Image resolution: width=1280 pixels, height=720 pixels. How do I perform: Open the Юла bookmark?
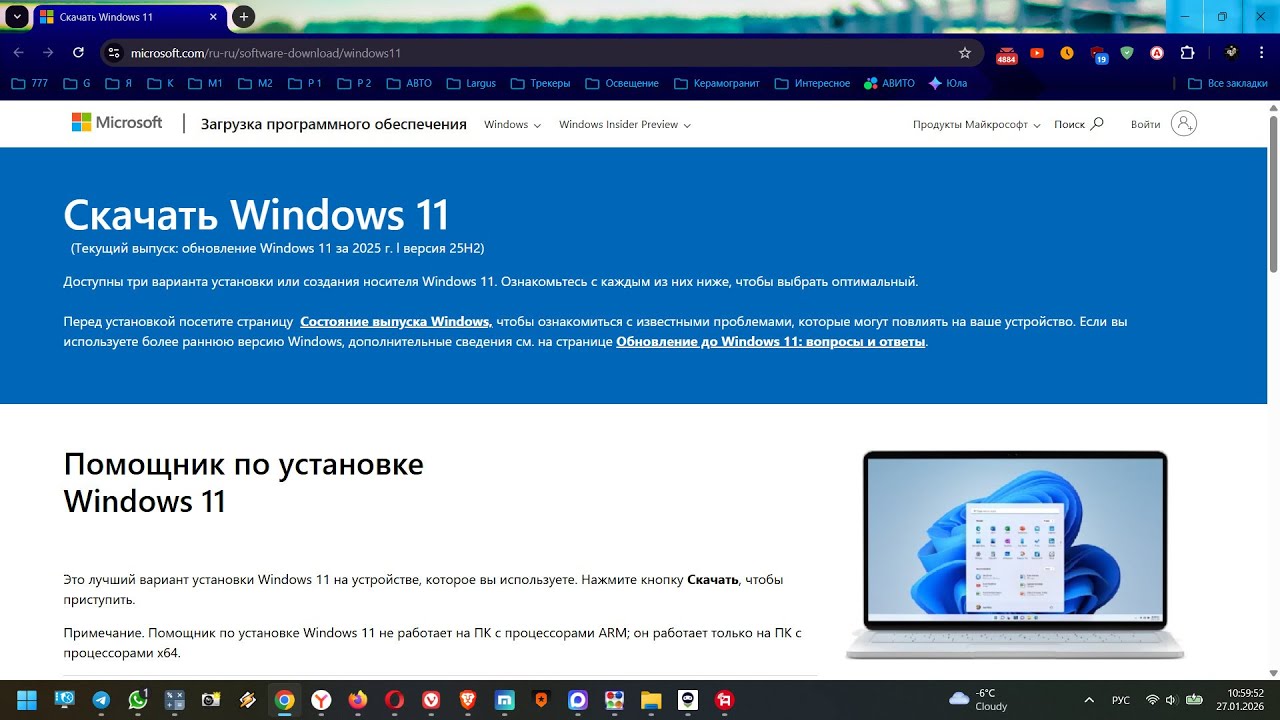(x=948, y=83)
